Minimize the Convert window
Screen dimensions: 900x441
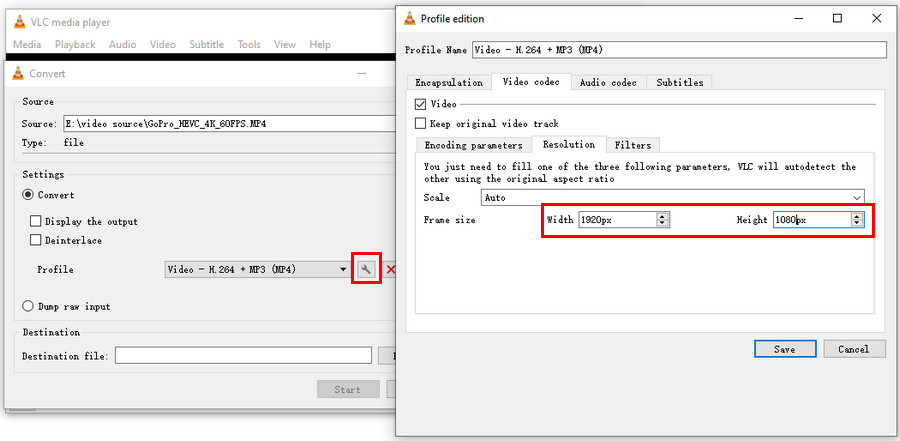click(x=362, y=74)
